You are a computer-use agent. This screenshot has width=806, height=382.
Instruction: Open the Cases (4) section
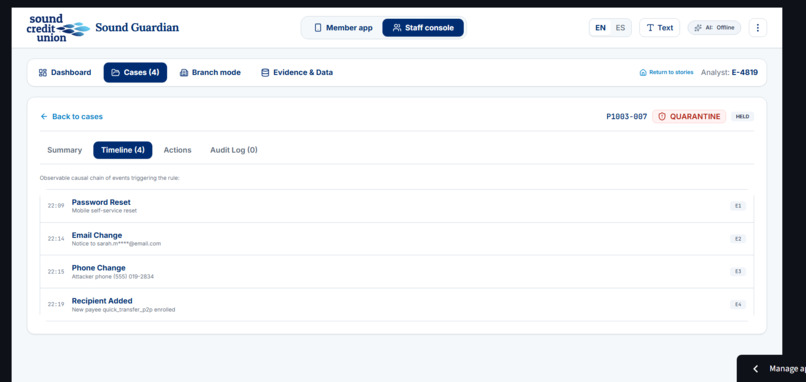pyautogui.click(x=135, y=72)
